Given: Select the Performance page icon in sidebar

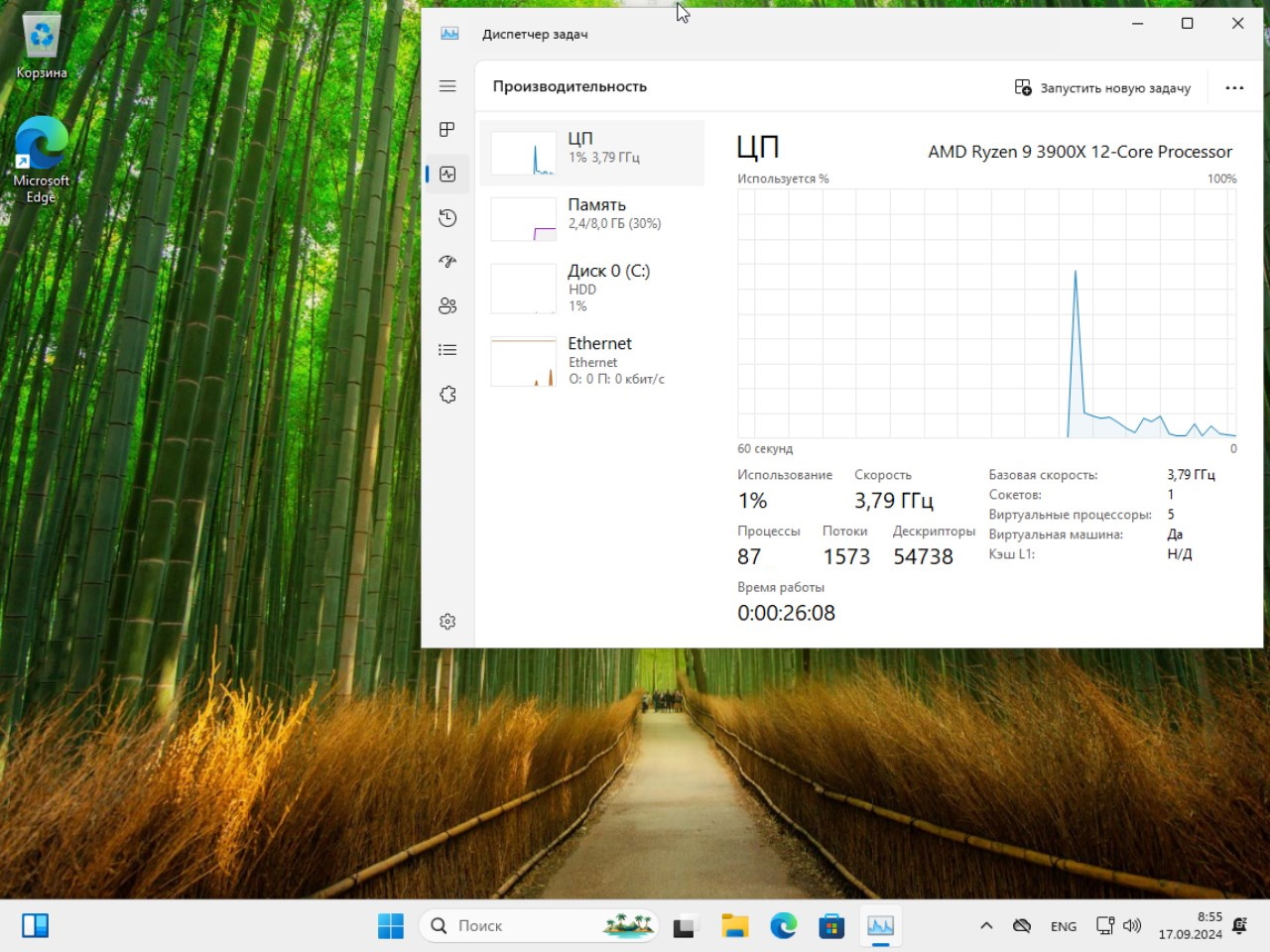Looking at the screenshot, I should coord(447,175).
